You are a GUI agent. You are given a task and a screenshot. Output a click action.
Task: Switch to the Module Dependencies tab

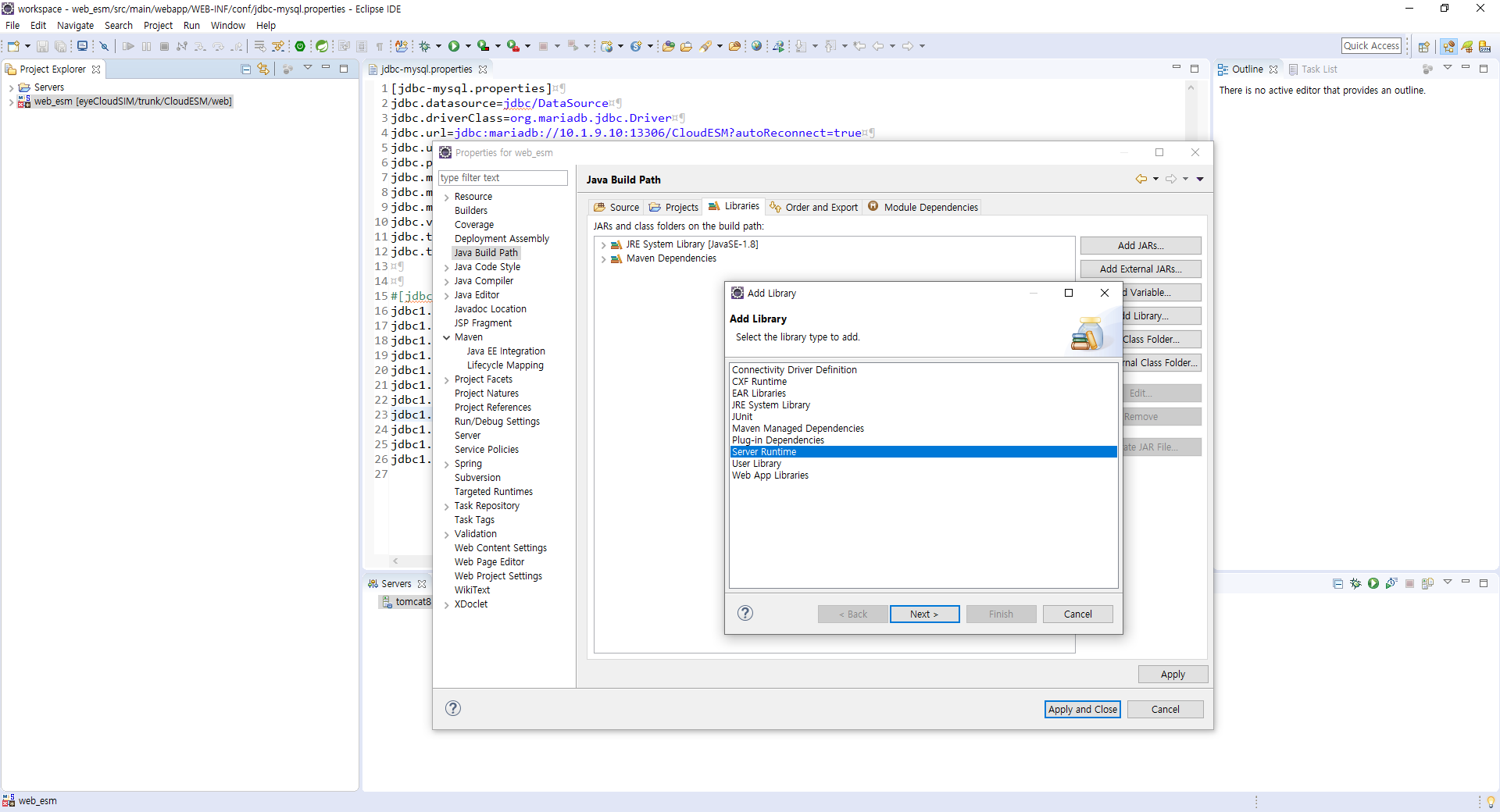(x=923, y=207)
